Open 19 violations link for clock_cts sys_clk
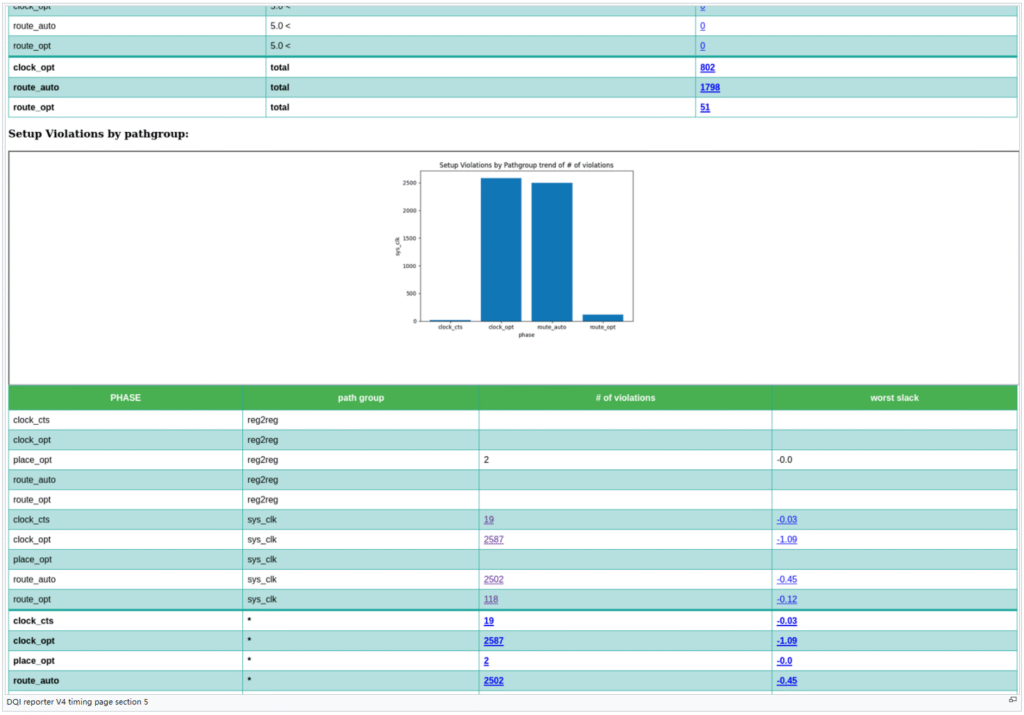The width and height of the screenshot is (1024, 715). 488,519
